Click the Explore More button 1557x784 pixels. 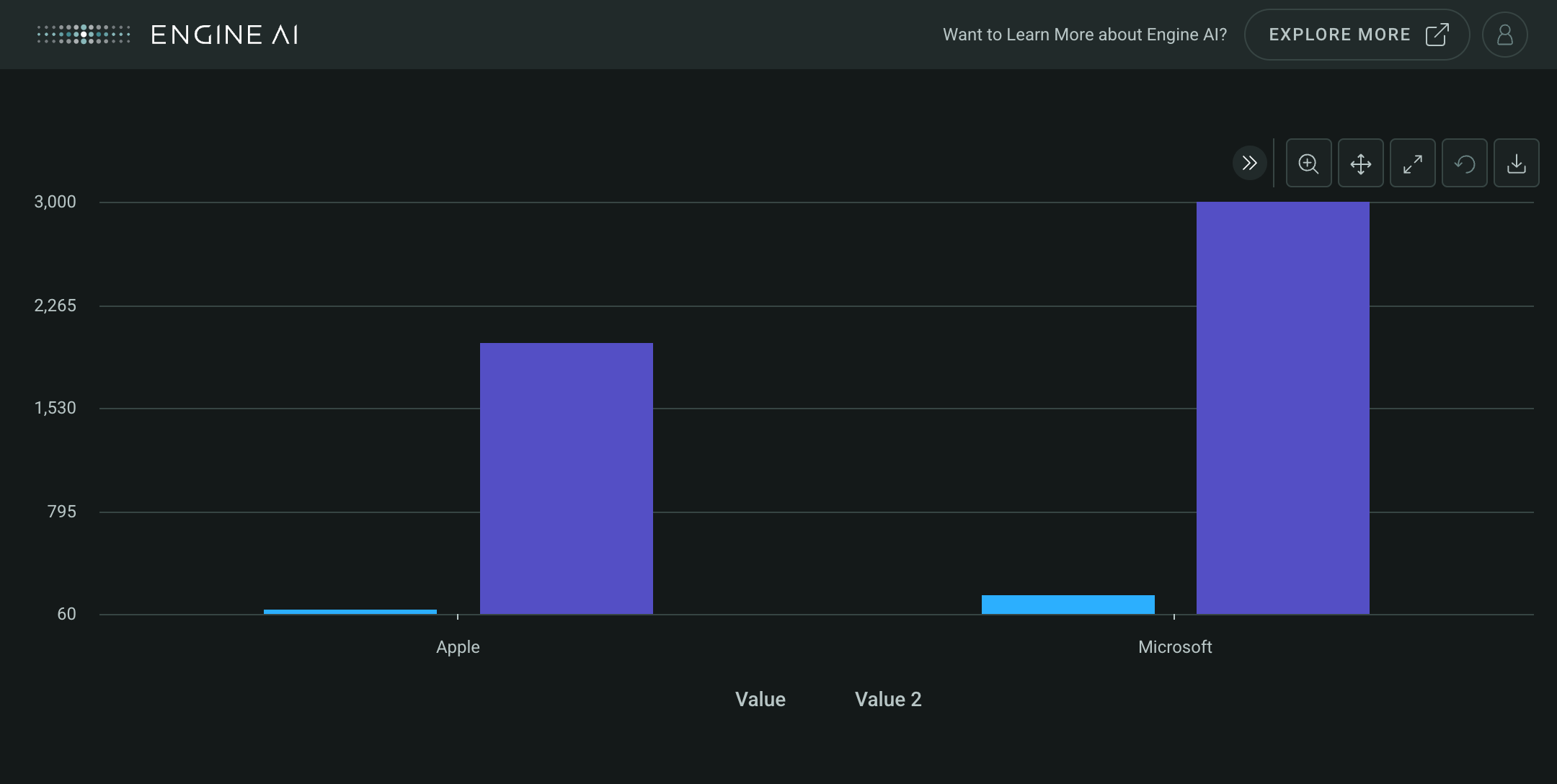(x=1357, y=35)
